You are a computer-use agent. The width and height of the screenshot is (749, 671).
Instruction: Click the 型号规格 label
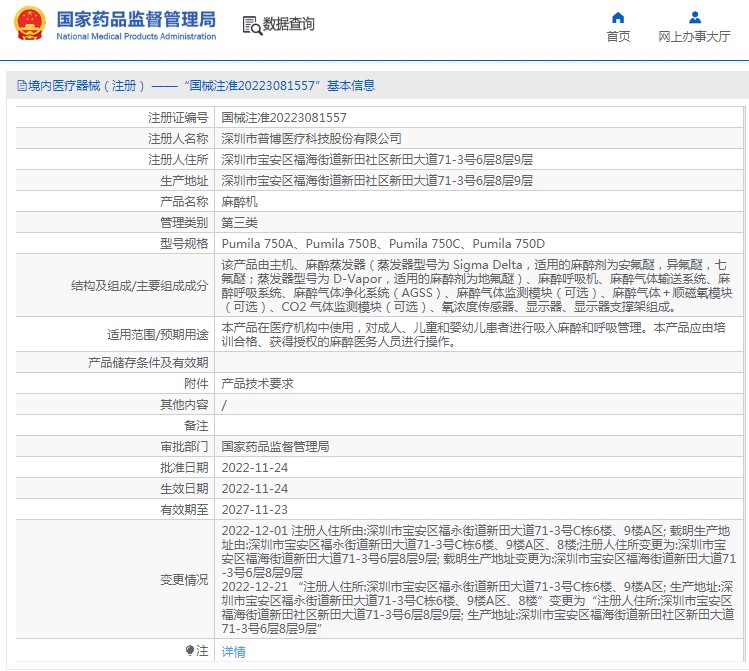click(x=184, y=244)
